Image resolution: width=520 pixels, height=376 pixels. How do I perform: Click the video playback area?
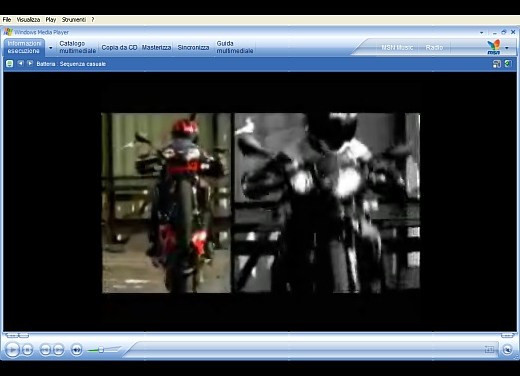[261, 203]
